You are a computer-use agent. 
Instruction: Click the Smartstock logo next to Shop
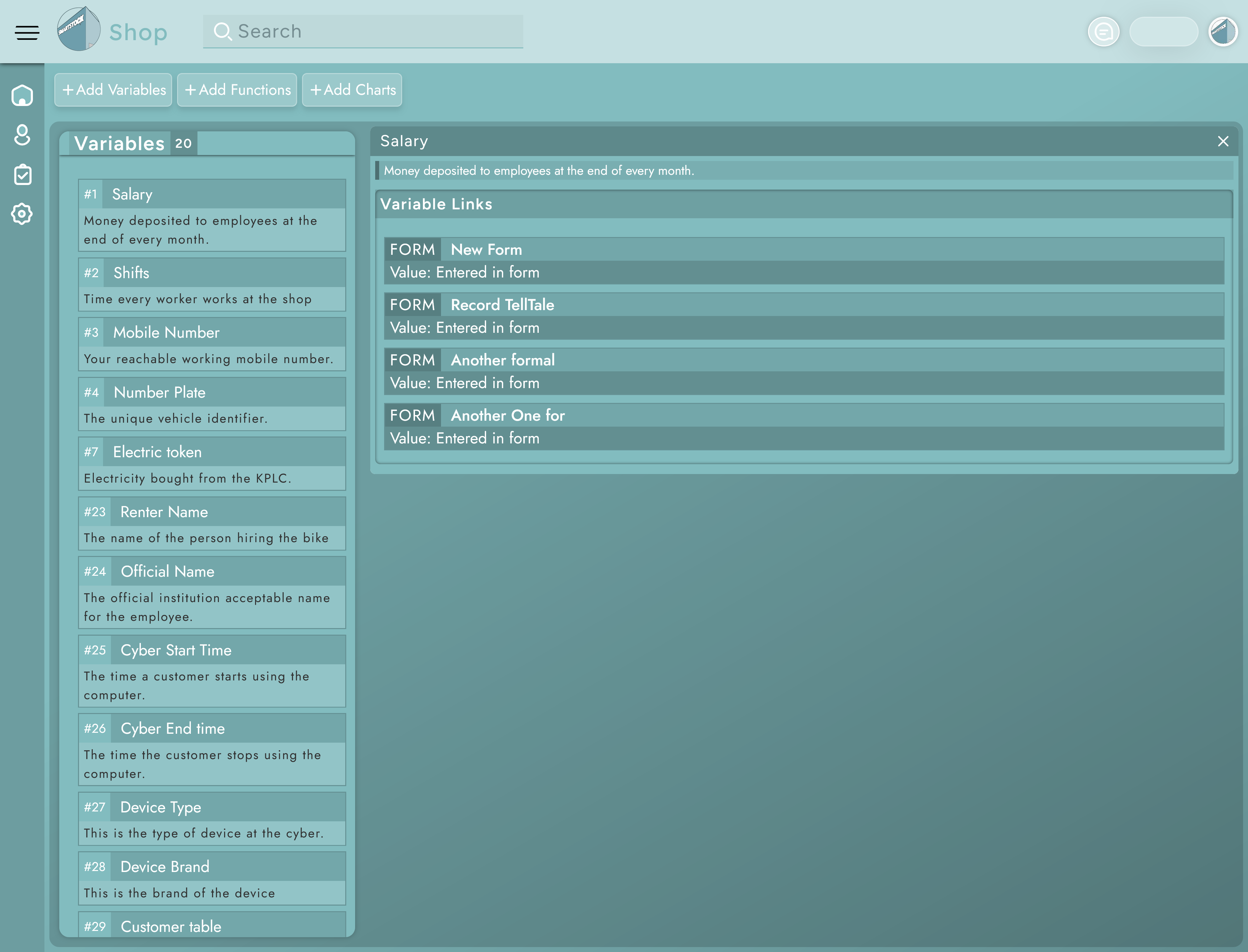pos(79,30)
